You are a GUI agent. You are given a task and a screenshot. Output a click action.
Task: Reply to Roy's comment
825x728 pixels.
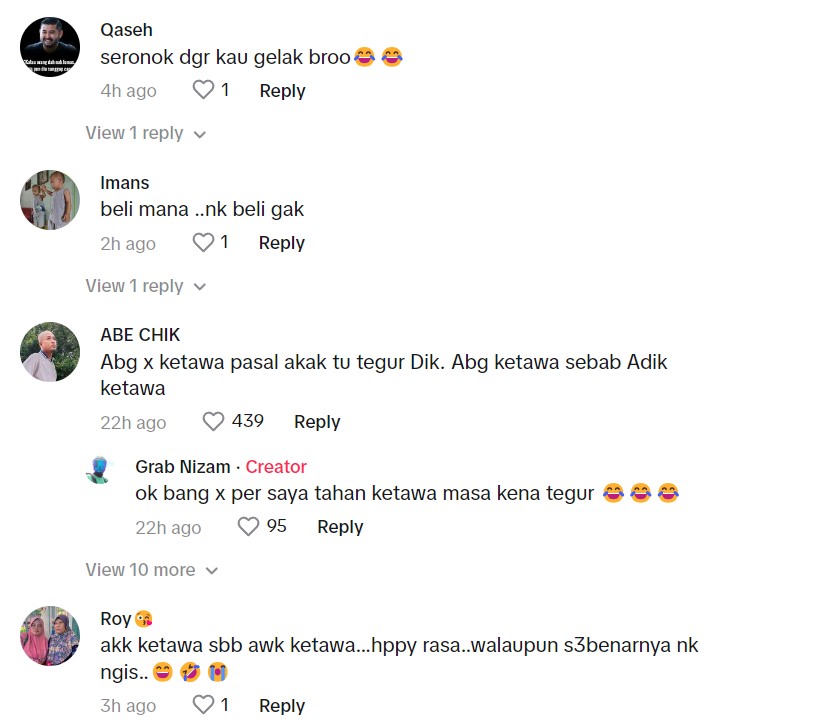282,705
